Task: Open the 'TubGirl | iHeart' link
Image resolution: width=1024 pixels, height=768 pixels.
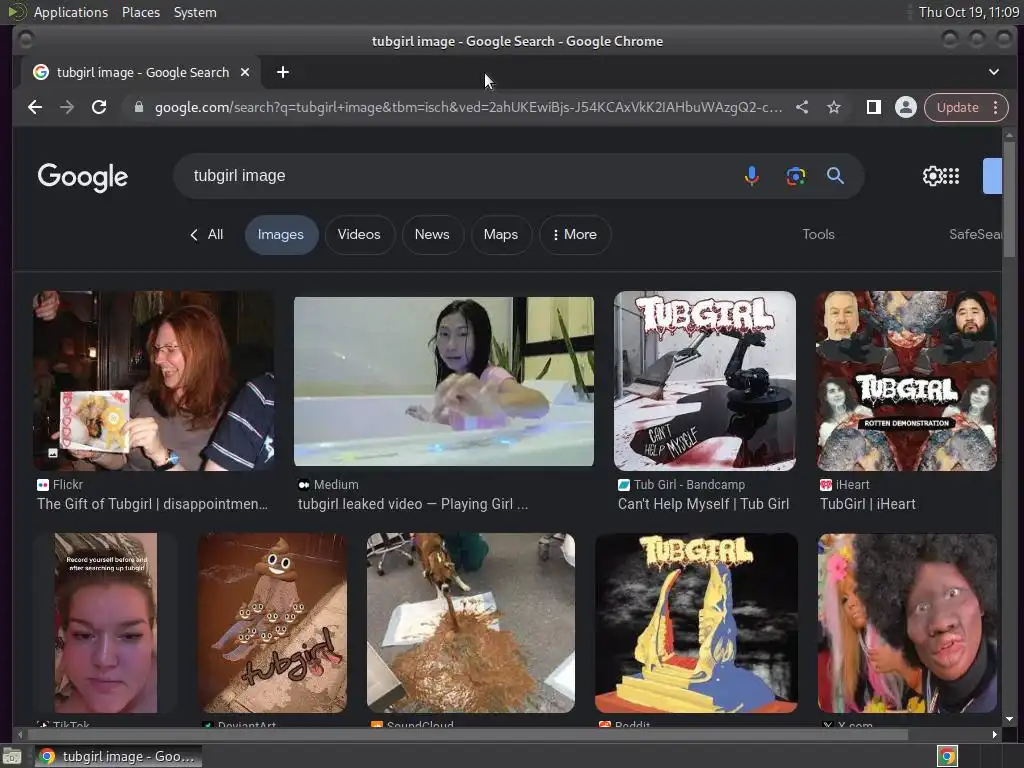Action: tap(867, 504)
